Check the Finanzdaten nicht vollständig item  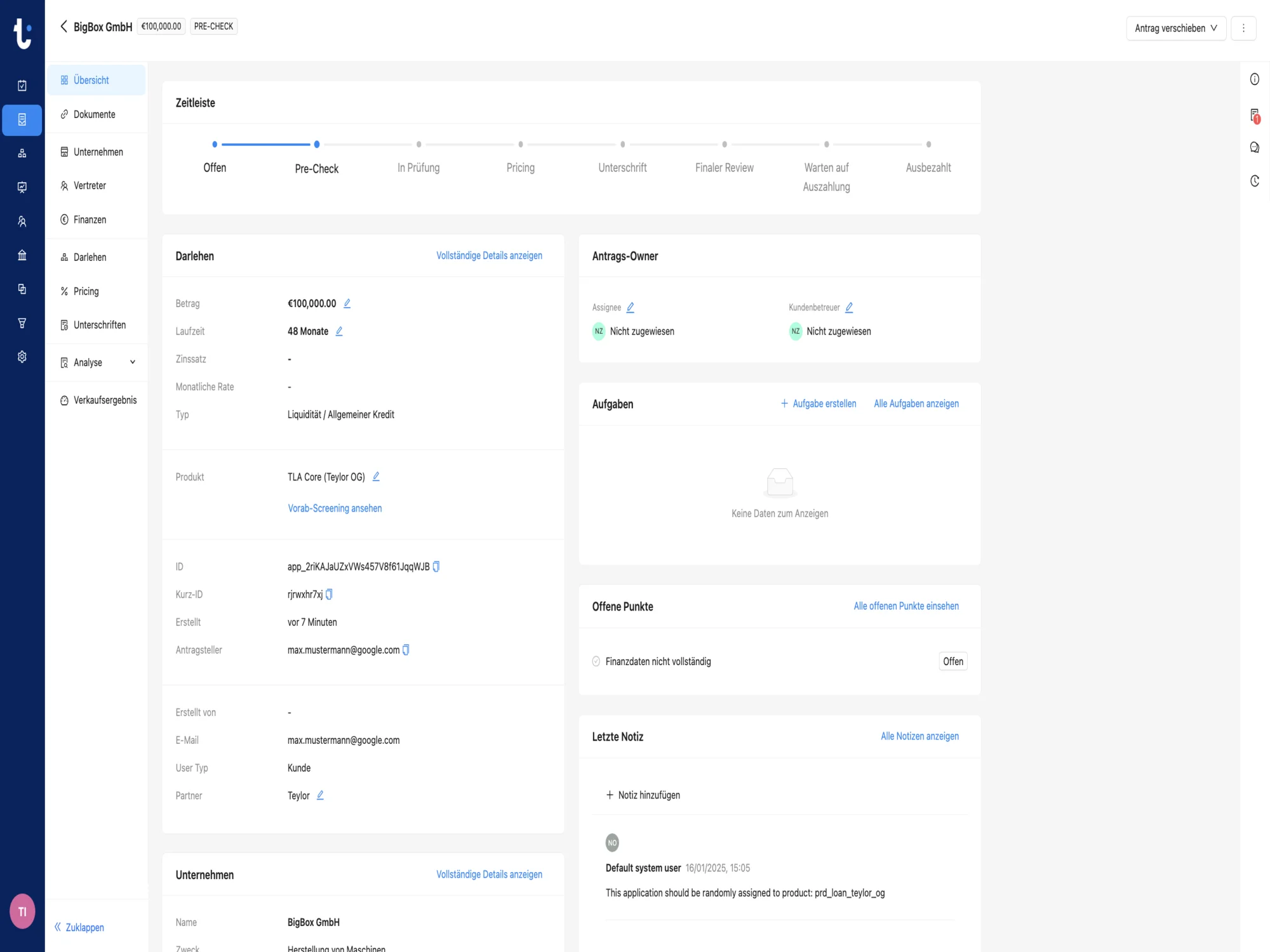point(596,661)
